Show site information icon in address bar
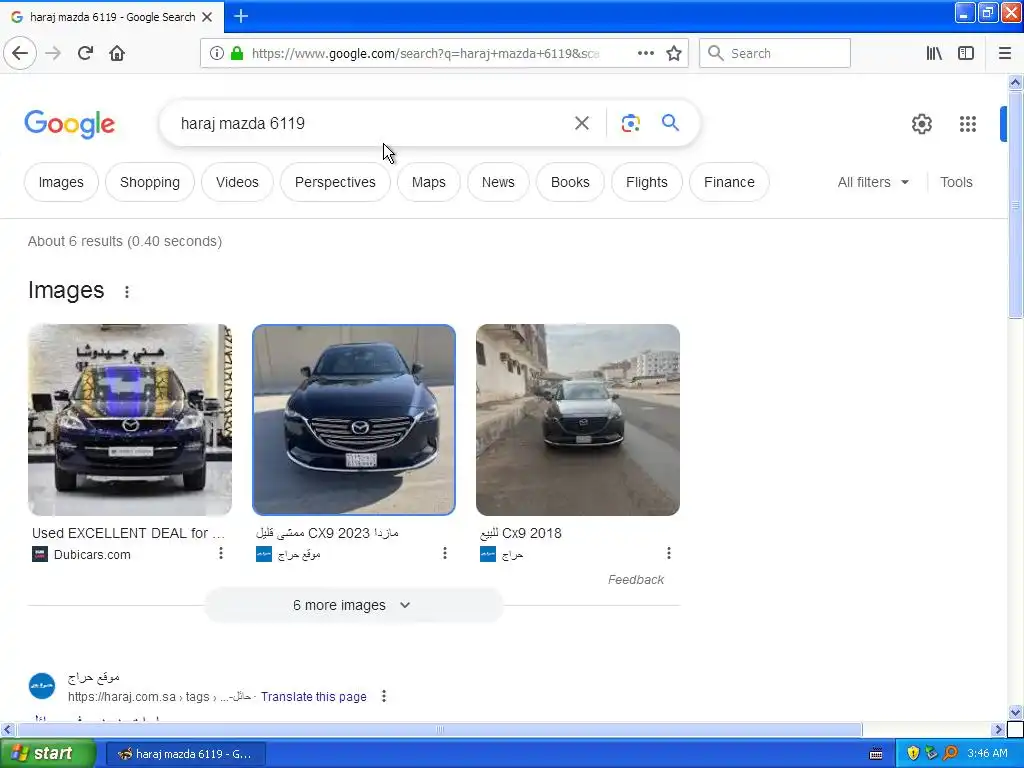Screen dimensions: 1024x768 (x=217, y=54)
